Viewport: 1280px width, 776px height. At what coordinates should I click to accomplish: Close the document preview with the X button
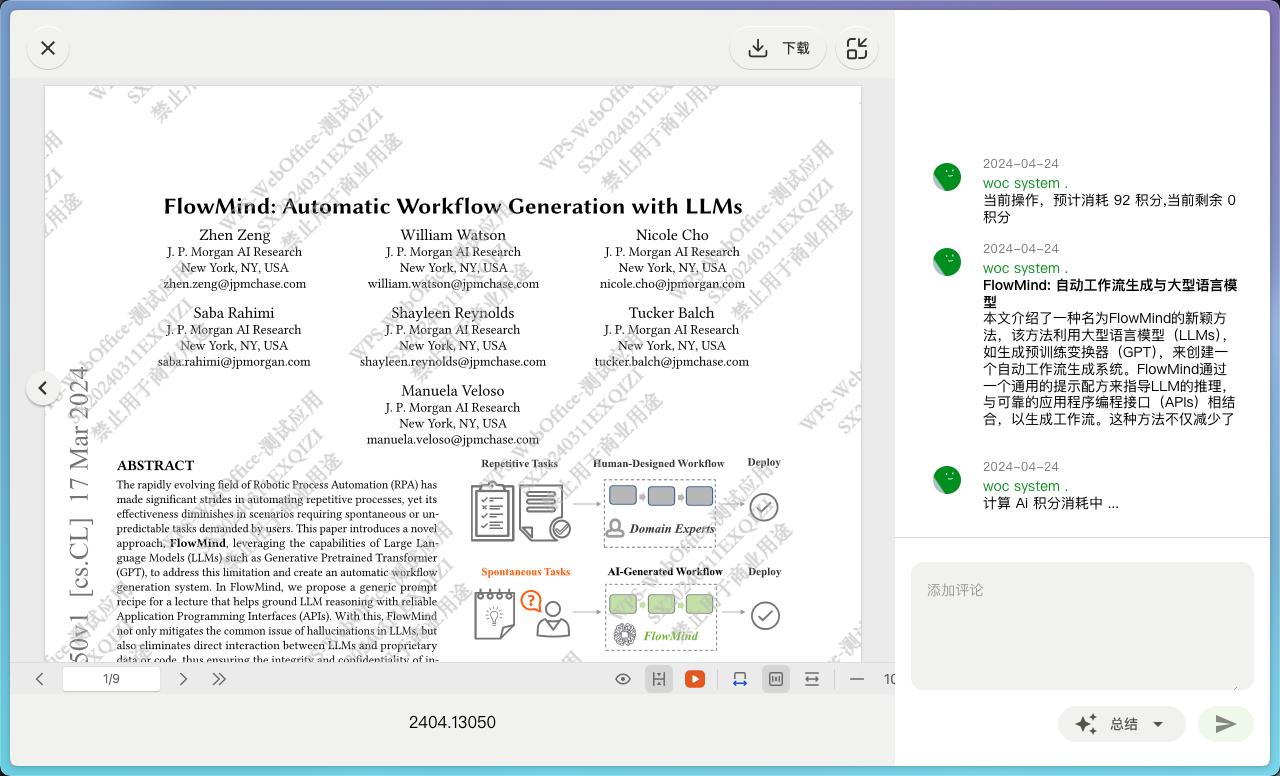(x=48, y=48)
